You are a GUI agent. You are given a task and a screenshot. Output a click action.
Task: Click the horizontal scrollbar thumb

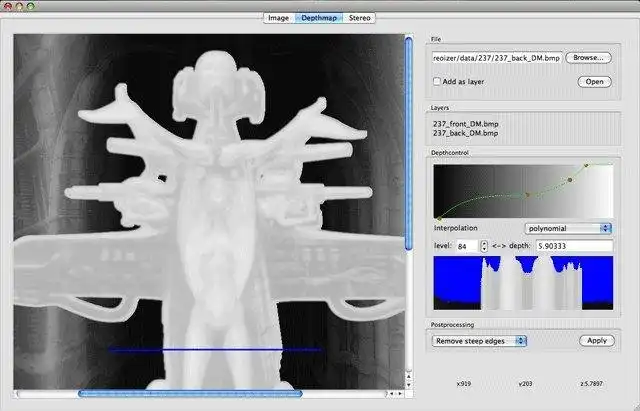point(190,394)
